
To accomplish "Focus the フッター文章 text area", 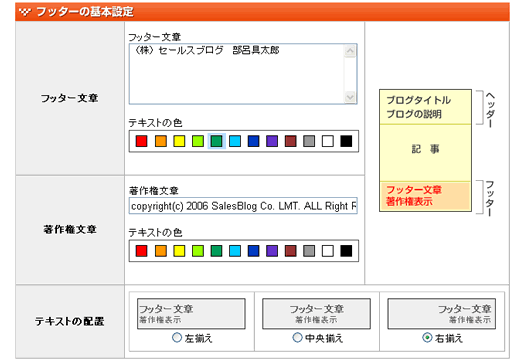I will [243, 74].
